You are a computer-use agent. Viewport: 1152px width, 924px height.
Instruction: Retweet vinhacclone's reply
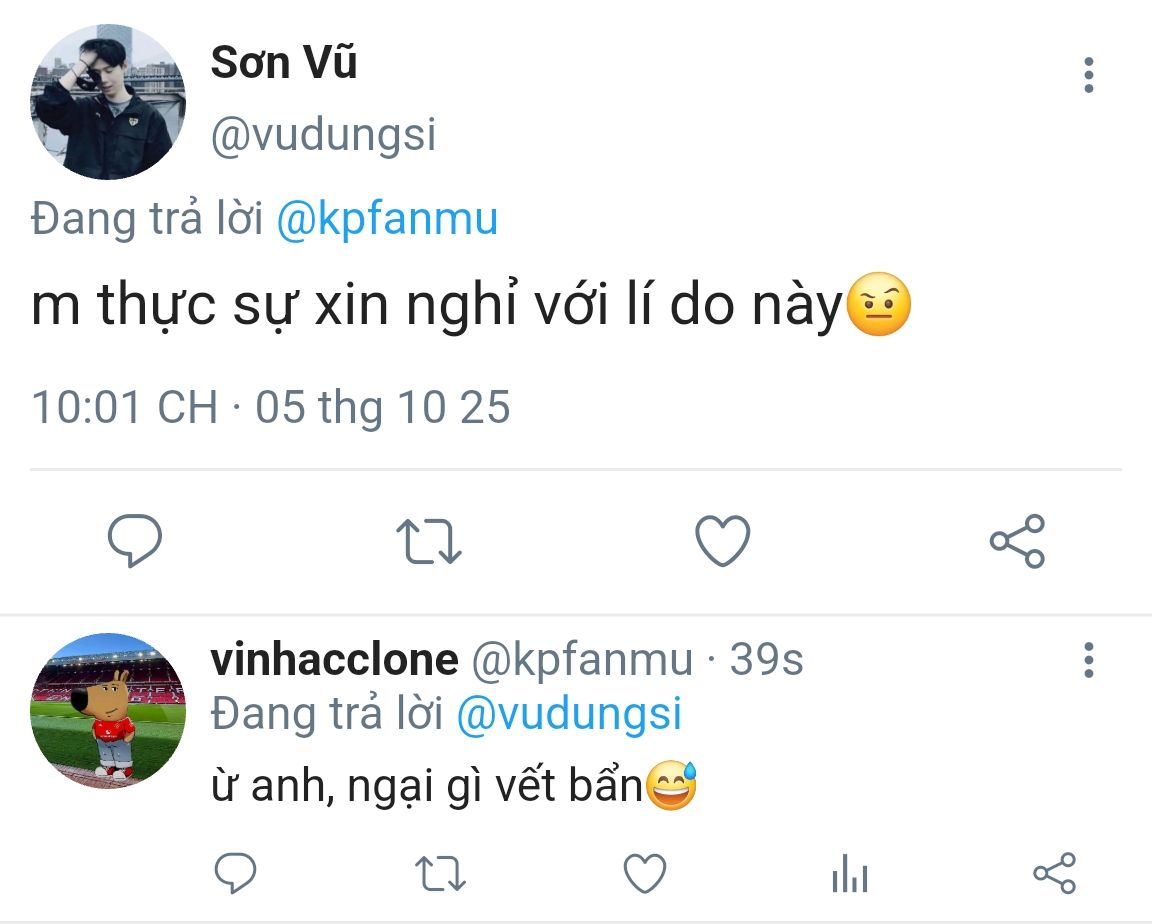click(x=440, y=873)
